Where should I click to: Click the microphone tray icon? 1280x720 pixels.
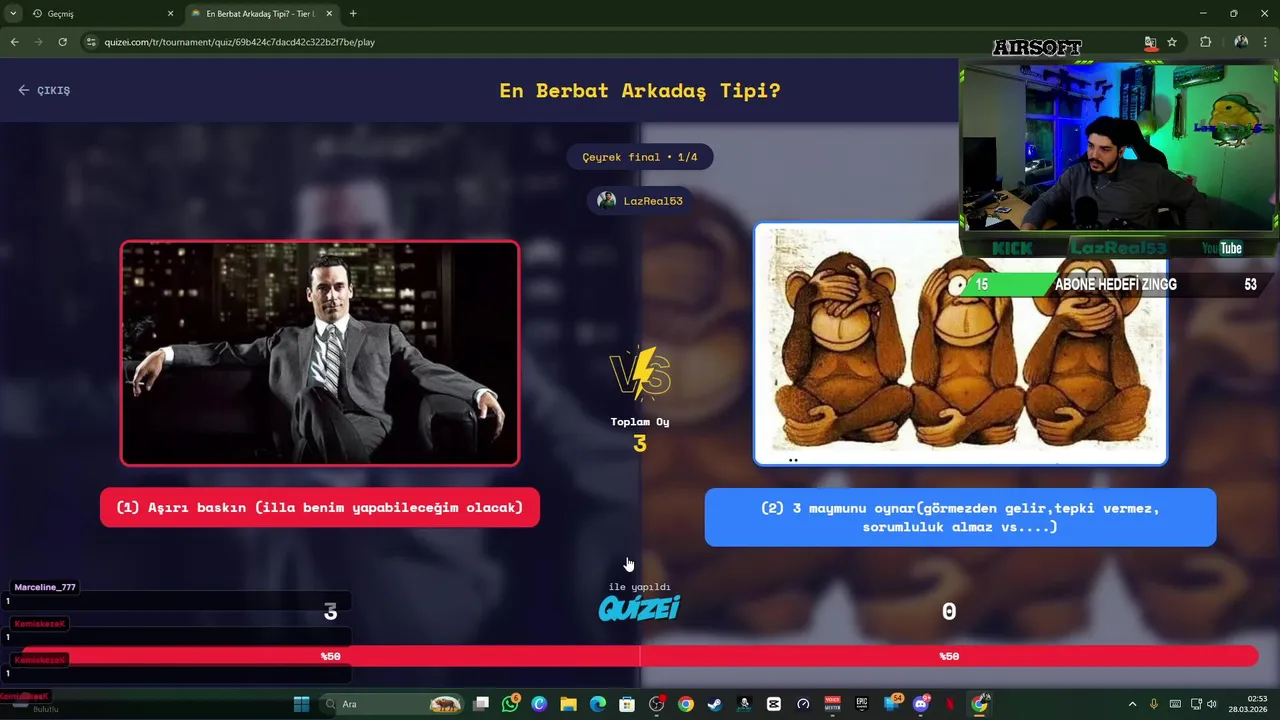click(1154, 704)
